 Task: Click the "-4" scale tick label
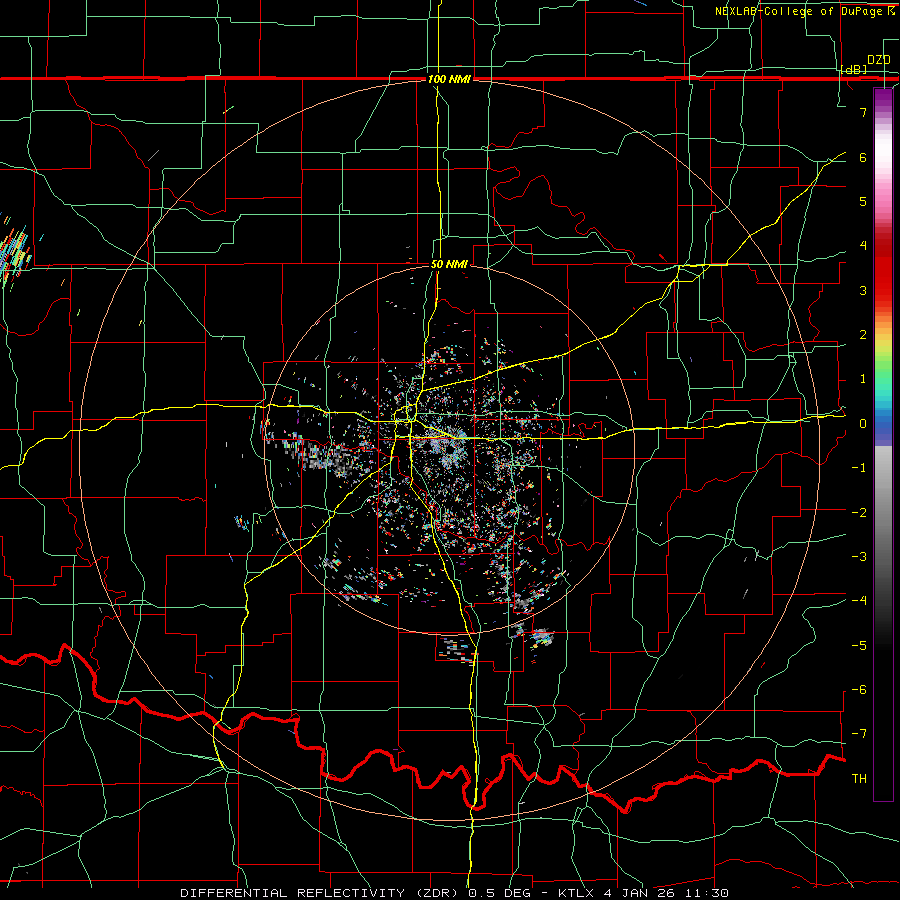859,601
